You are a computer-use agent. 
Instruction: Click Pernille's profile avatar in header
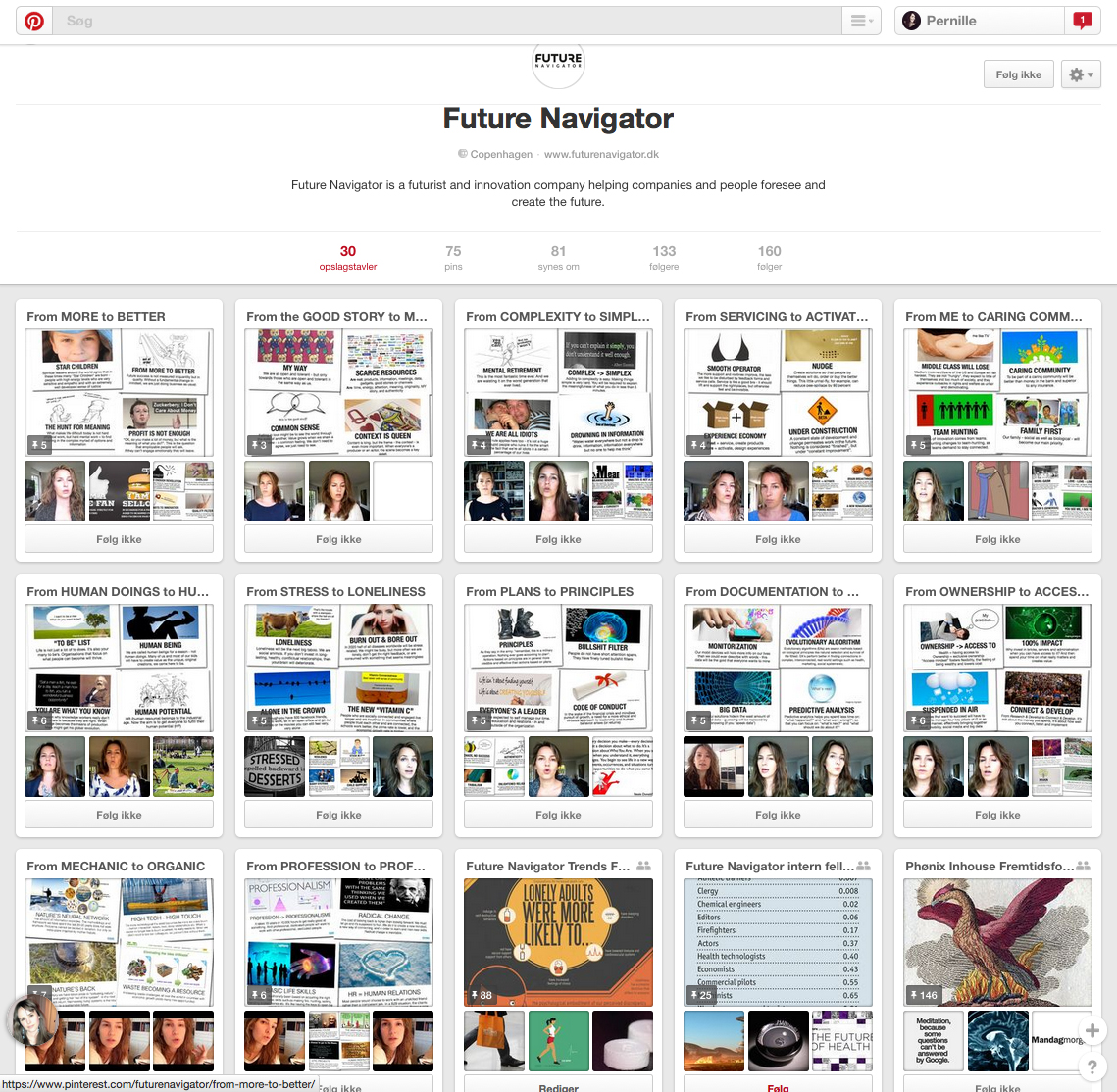click(x=911, y=21)
